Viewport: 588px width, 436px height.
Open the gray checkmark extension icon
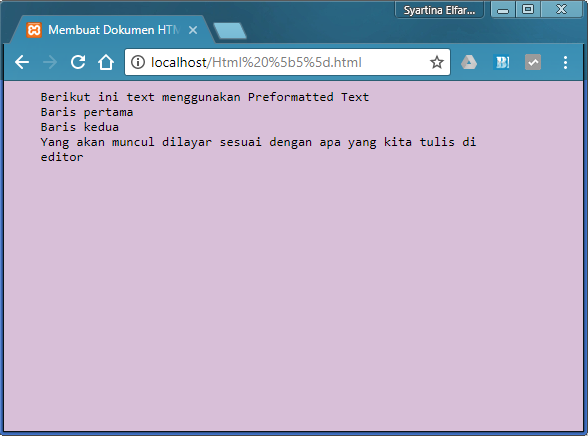533,62
